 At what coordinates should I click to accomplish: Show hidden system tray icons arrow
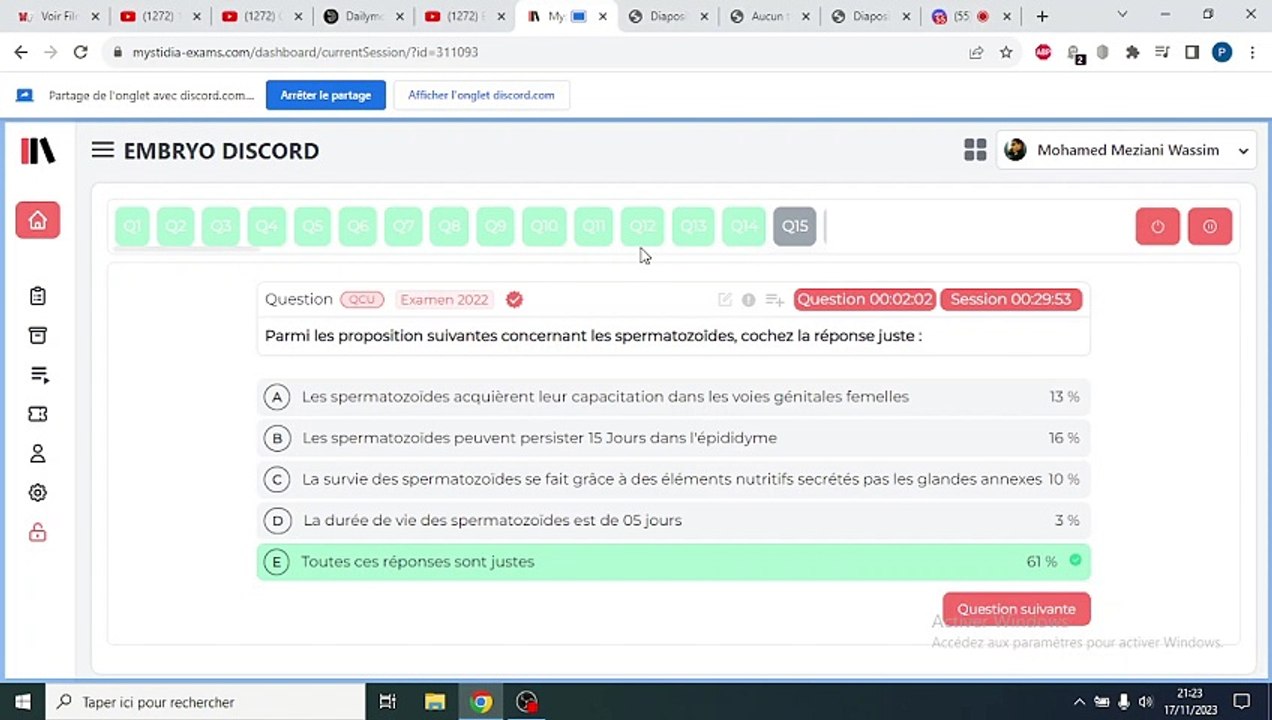(x=1079, y=702)
